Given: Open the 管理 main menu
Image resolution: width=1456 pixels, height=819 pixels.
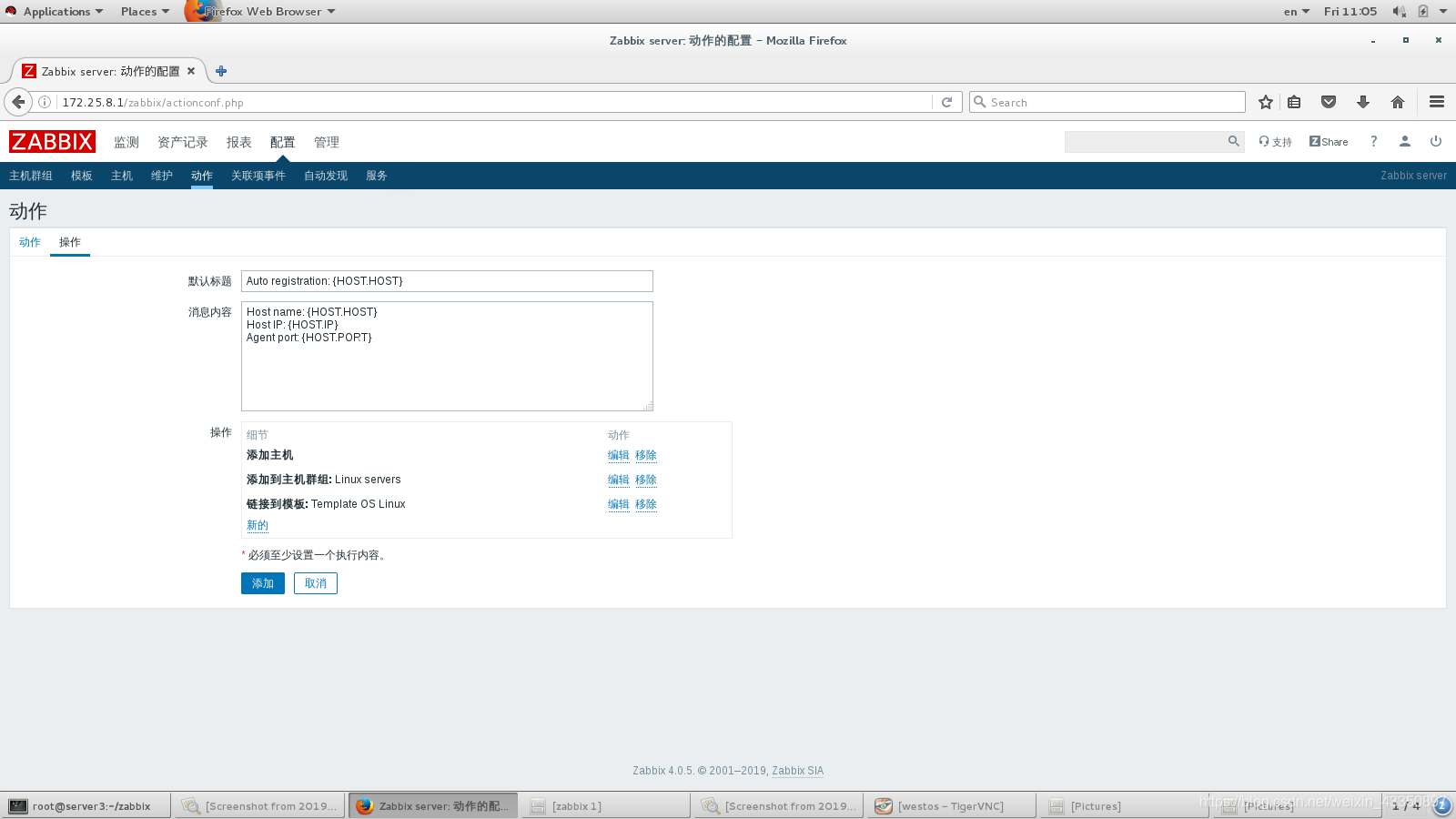Looking at the screenshot, I should coord(327,142).
